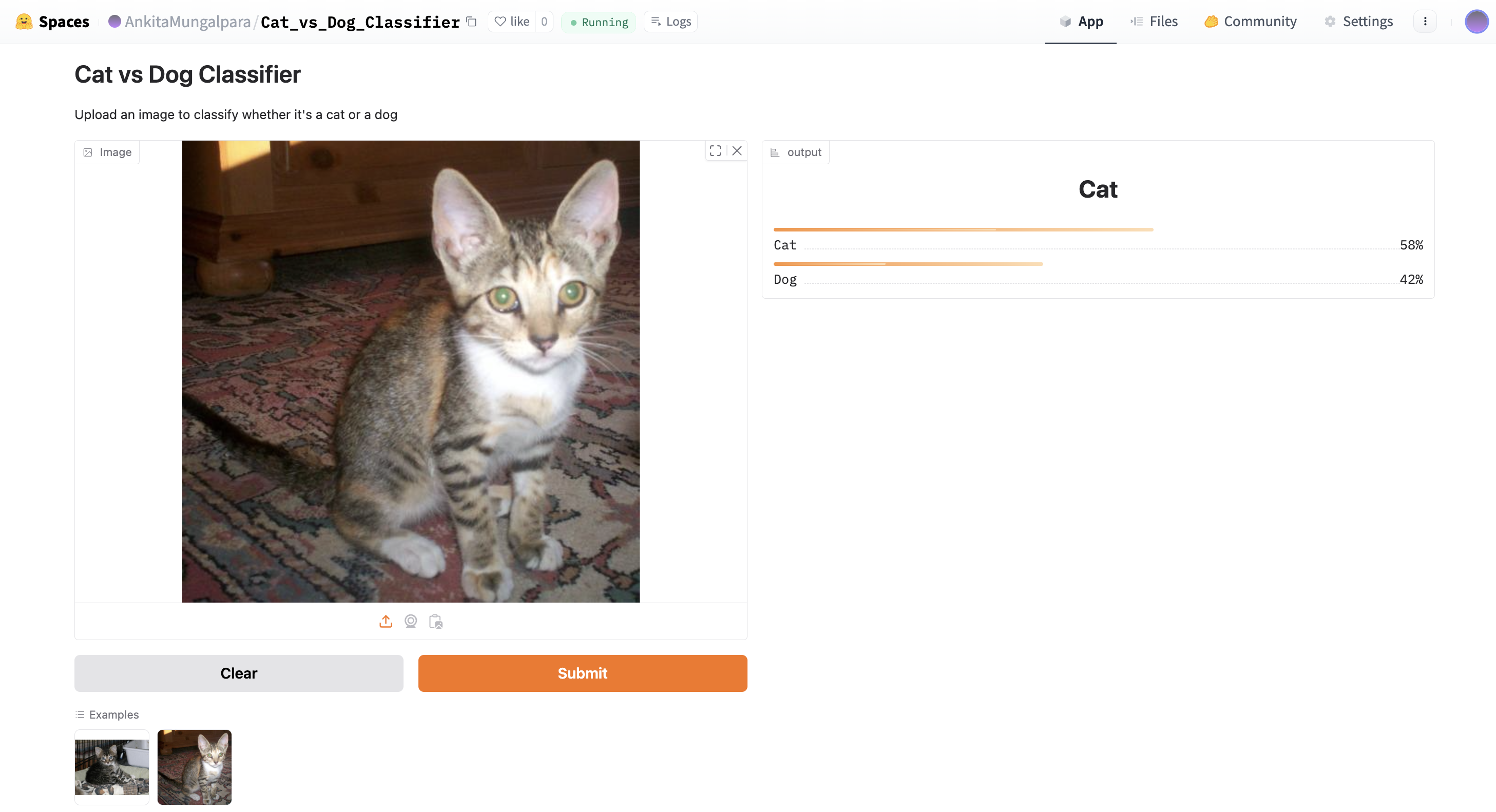
Task: Open the three-dot more options menu
Action: tap(1425, 22)
